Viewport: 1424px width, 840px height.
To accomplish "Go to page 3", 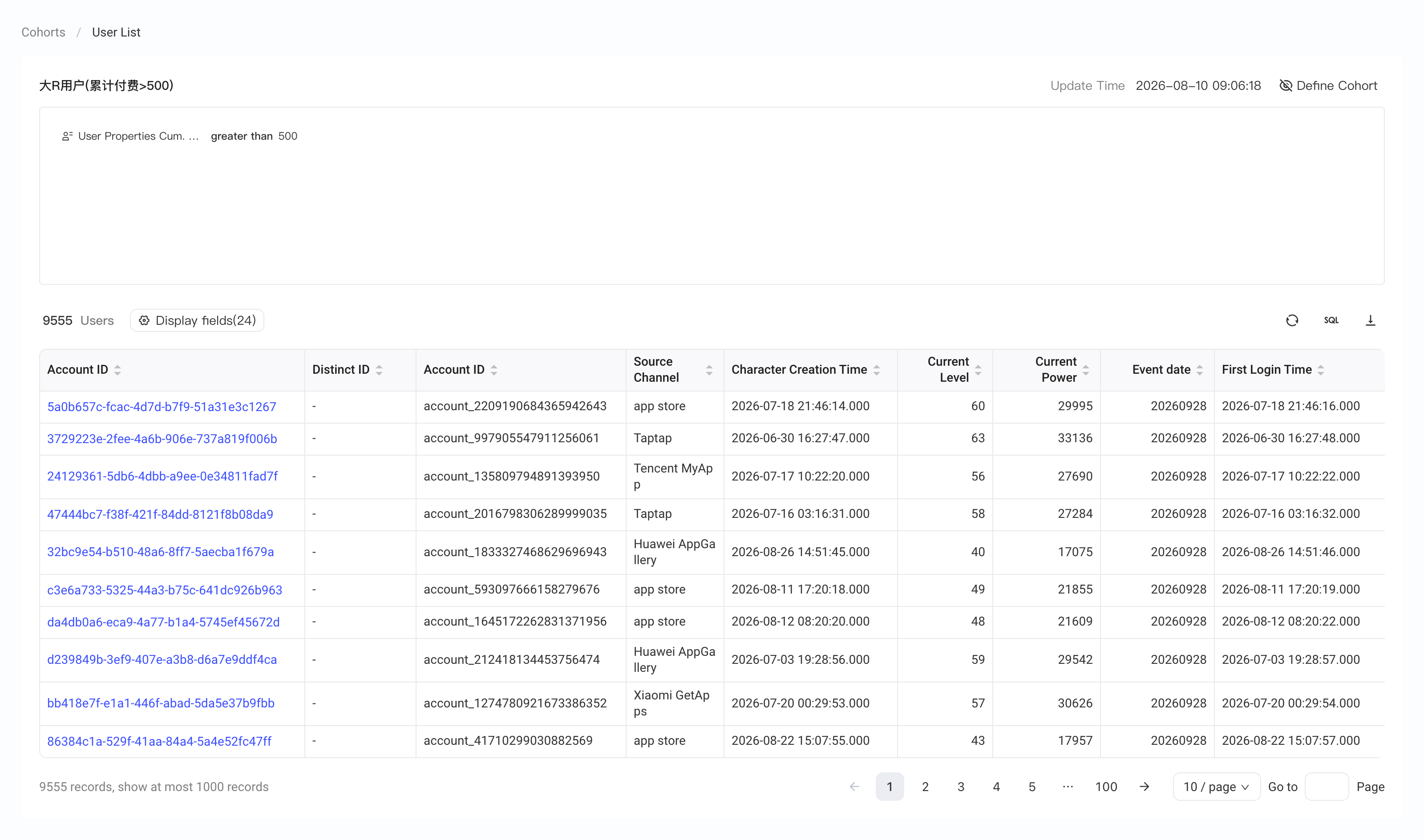I will (961, 787).
